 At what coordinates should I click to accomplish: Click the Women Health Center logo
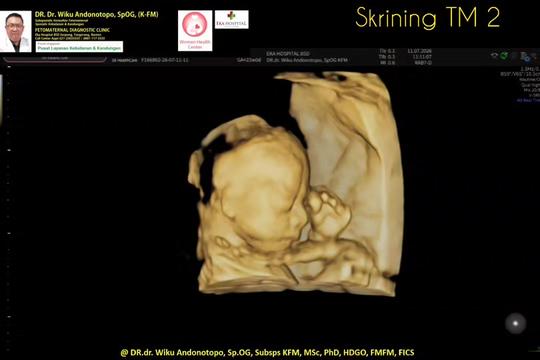pyautogui.click(x=195, y=31)
